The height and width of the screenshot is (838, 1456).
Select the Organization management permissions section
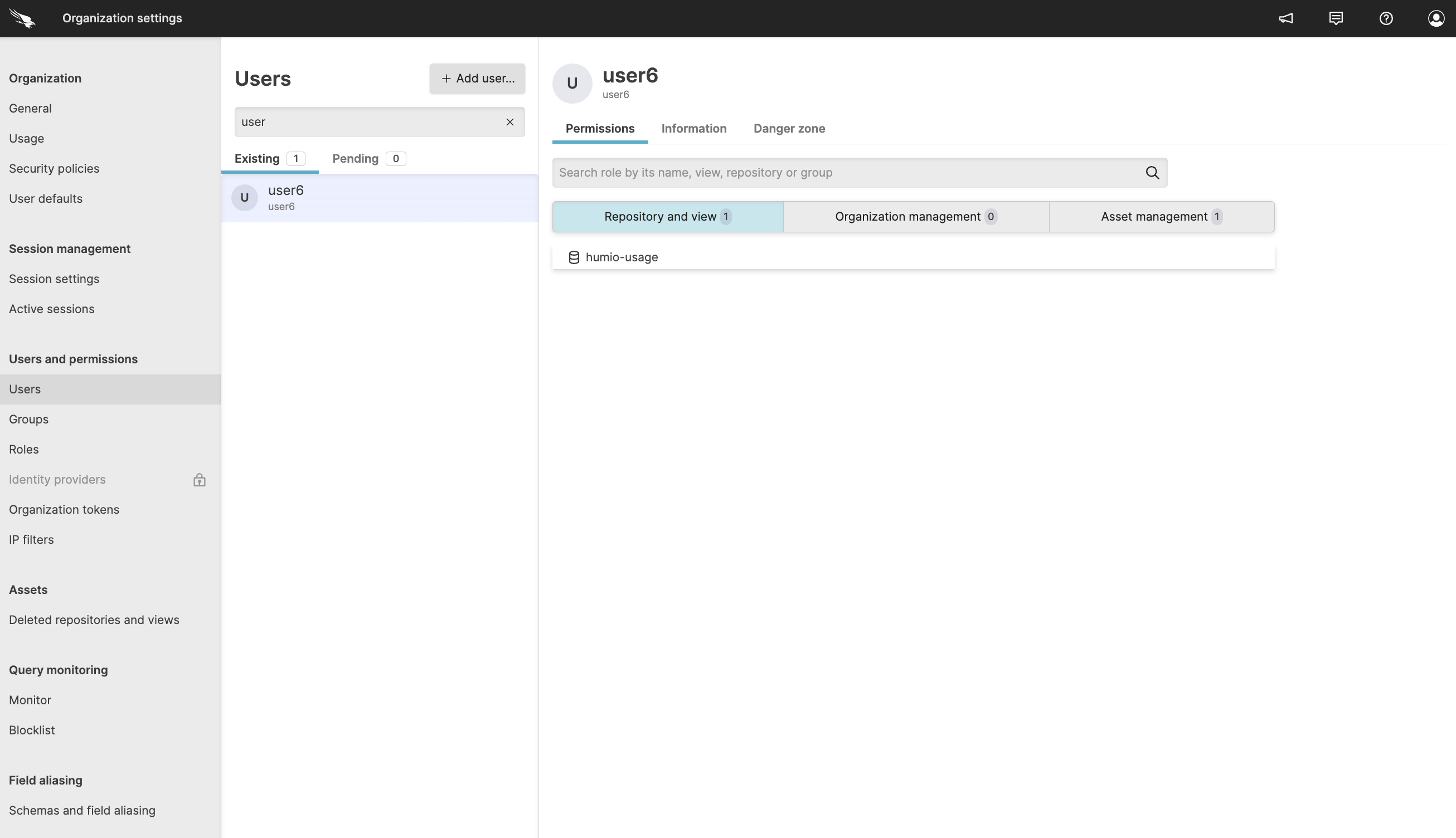click(x=915, y=217)
